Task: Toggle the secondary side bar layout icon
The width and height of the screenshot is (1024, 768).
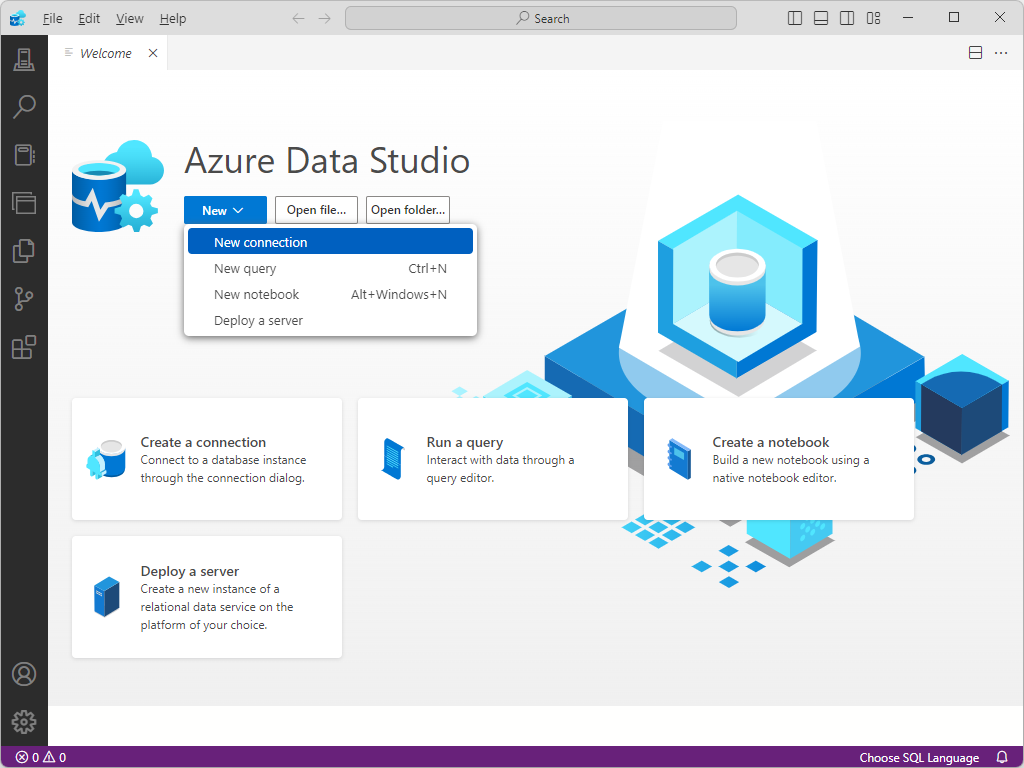Action: (x=847, y=18)
